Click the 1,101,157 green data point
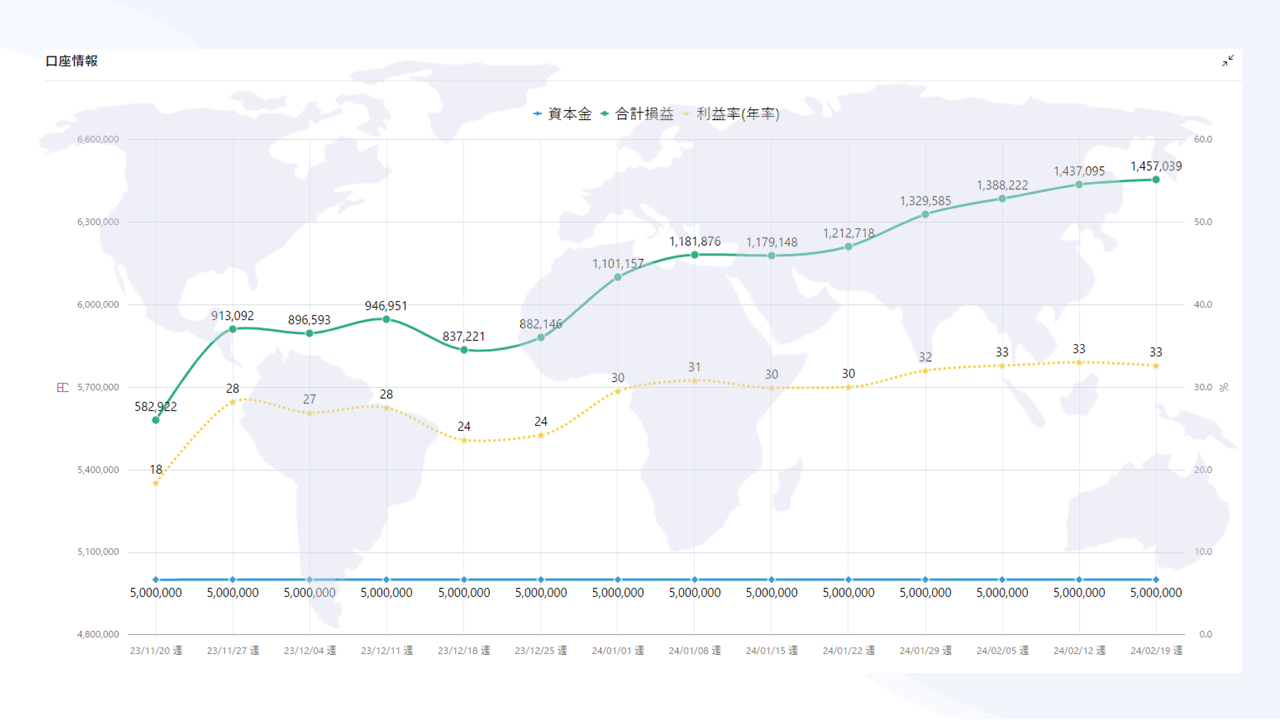The width and height of the screenshot is (1280, 720). (x=618, y=277)
